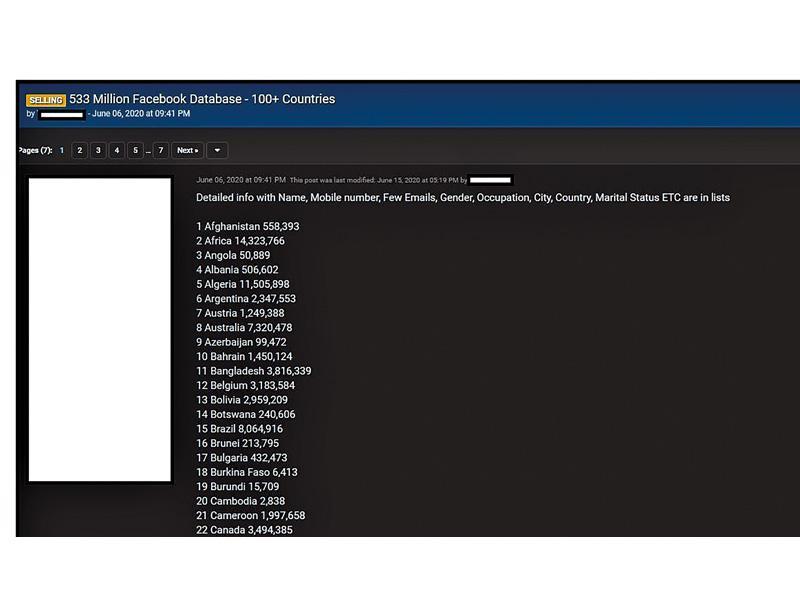800x600 pixels.
Task: Select current page 1 indicator
Action: coord(62,150)
